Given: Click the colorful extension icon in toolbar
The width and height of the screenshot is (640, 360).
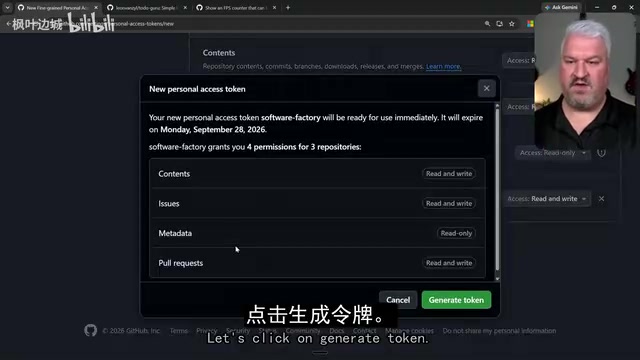Looking at the screenshot, I should point(530,24).
